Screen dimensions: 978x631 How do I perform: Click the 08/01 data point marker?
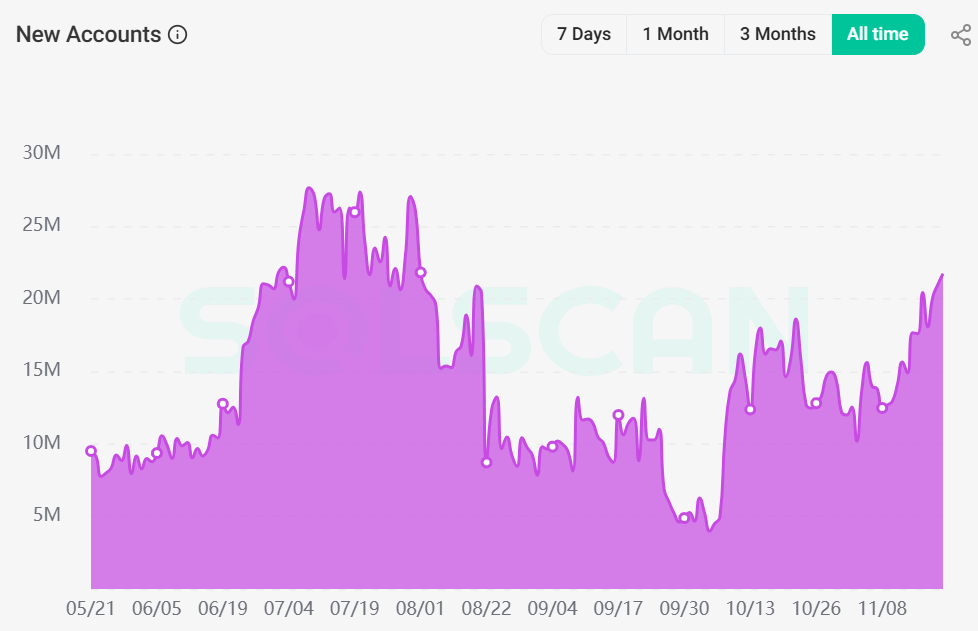[421, 272]
